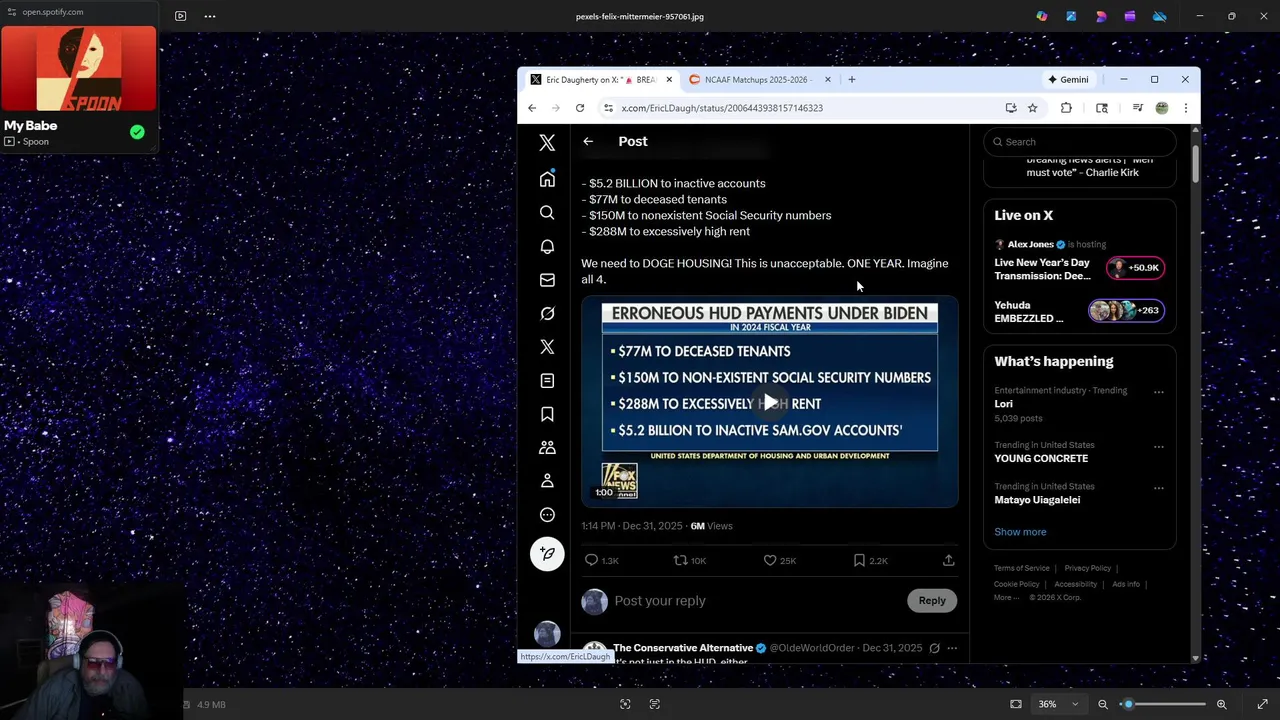
Task: Open media controls icon in Chrome toolbar
Action: tap(1137, 108)
